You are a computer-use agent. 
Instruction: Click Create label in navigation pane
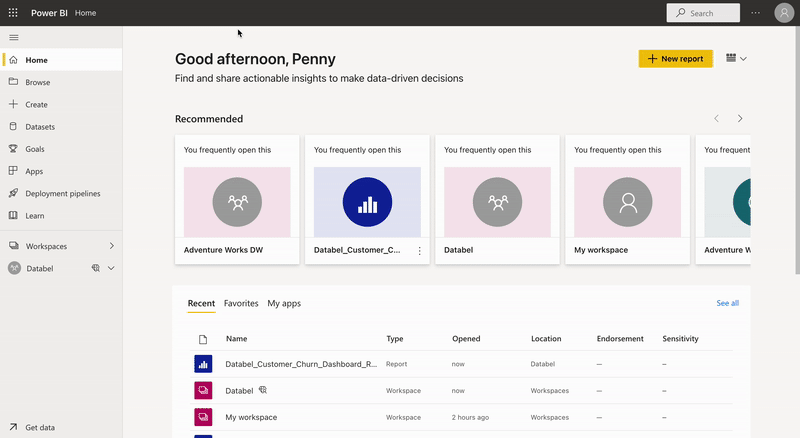(36, 104)
